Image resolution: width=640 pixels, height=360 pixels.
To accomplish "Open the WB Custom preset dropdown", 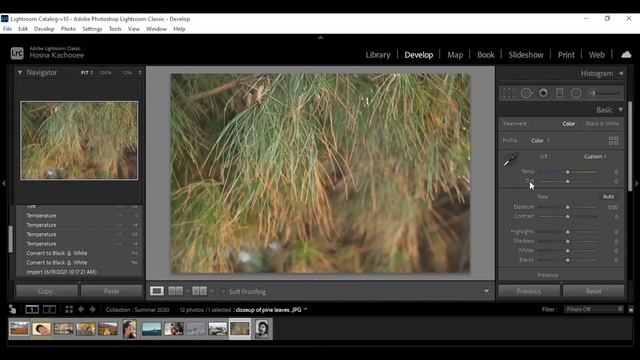I will (x=595, y=156).
